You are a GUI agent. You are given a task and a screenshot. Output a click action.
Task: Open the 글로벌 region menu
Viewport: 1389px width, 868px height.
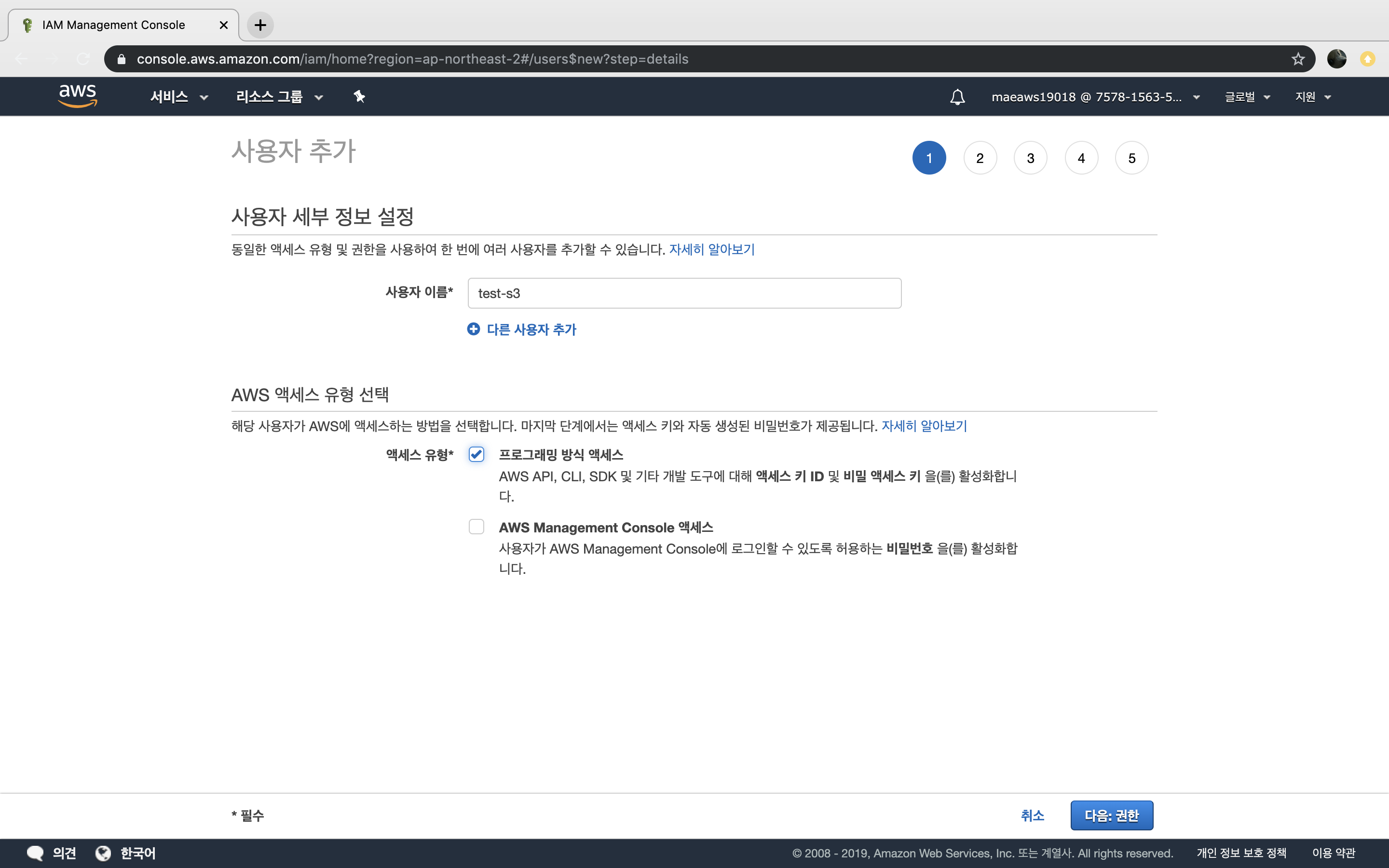tap(1247, 96)
